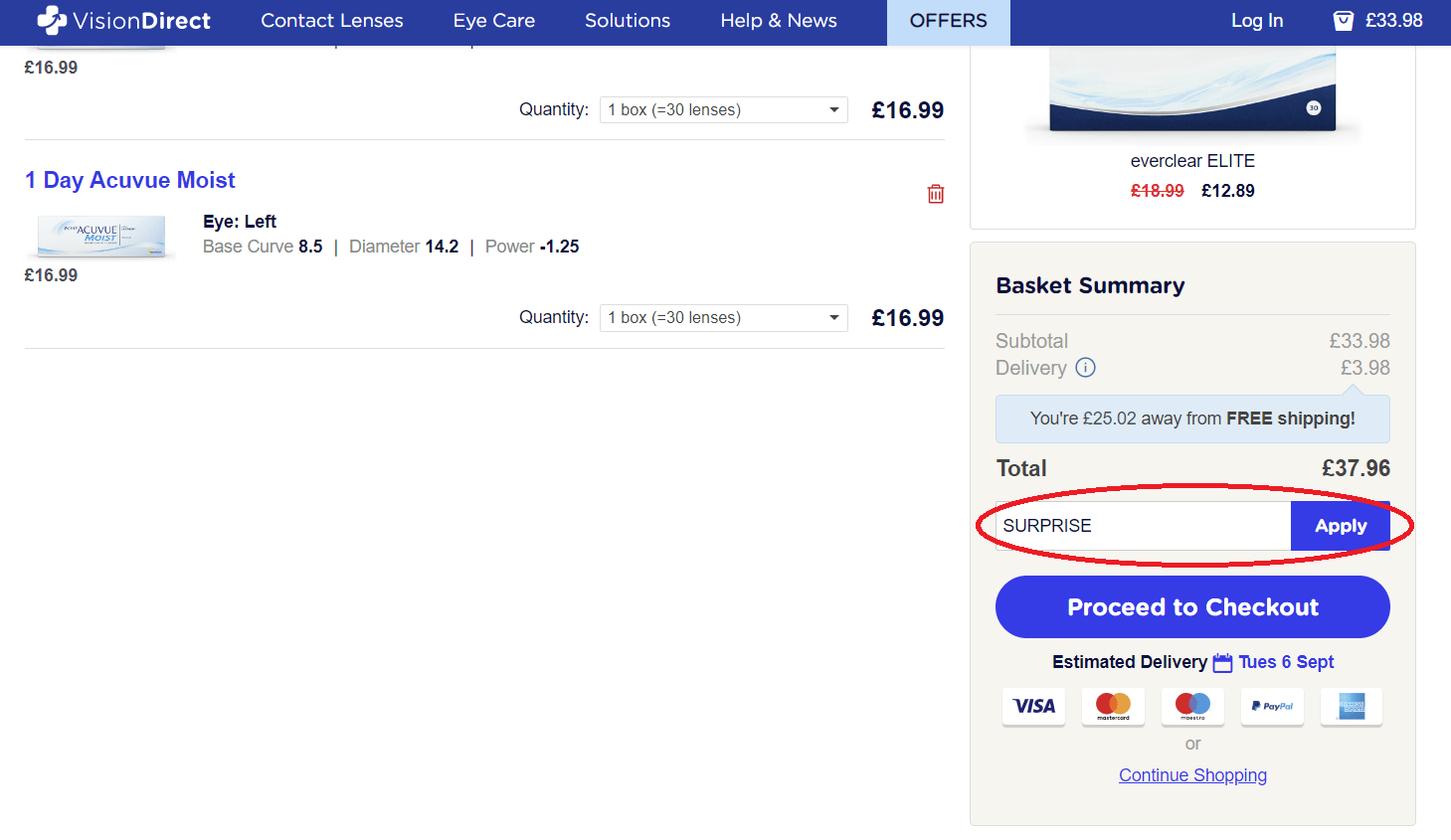Click the American Express payment icon
This screenshot has width=1451, height=840.
click(1352, 706)
